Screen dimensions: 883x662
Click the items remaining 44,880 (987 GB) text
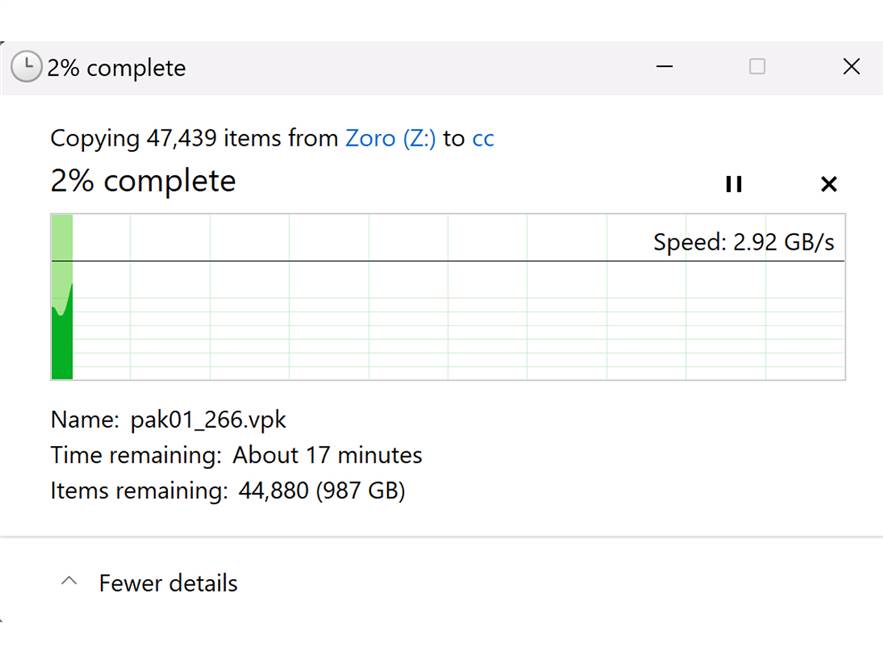pyautogui.click(x=321, y=491)
